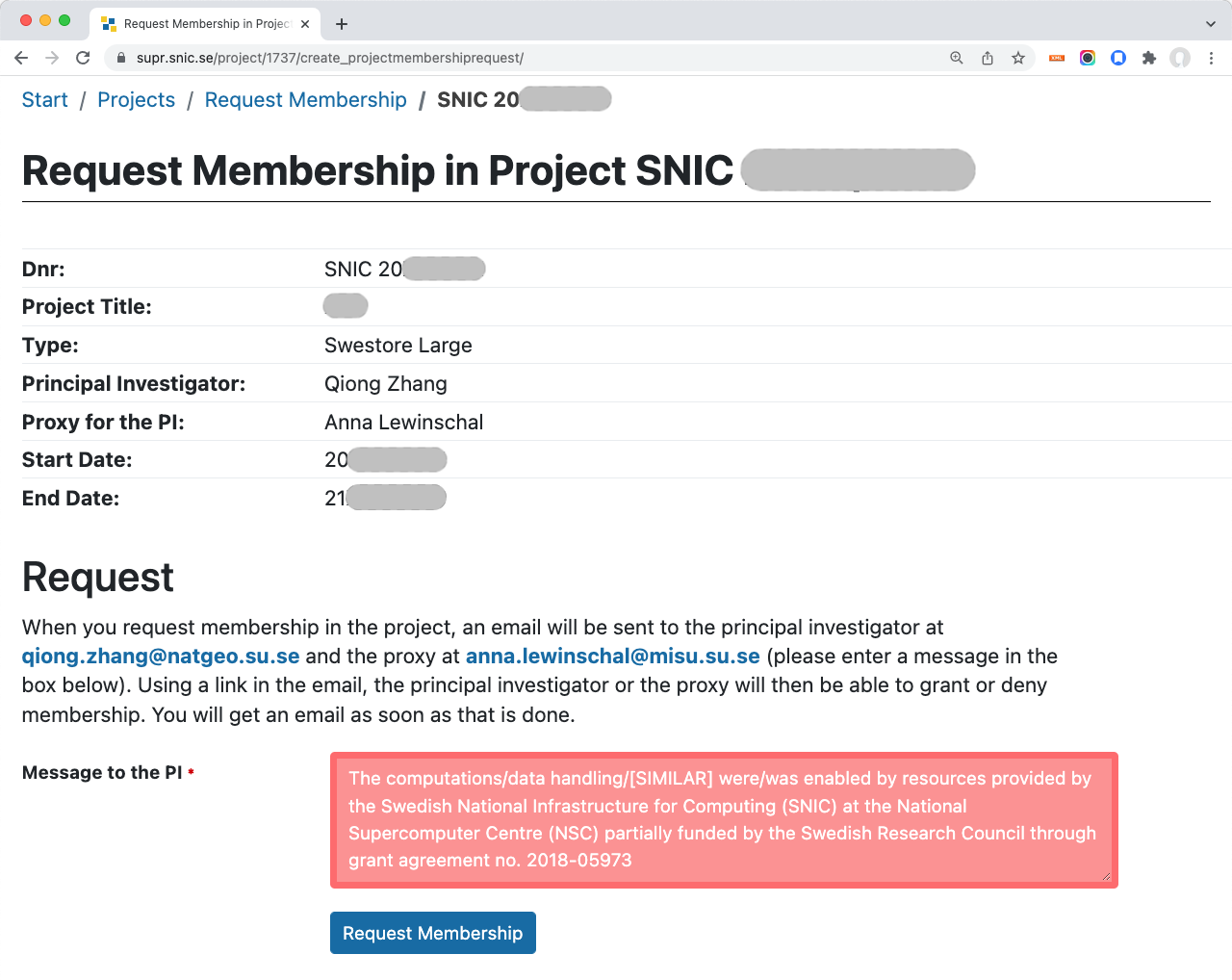
Task: Click the lock icon for site info
Action: click(121, 58)
